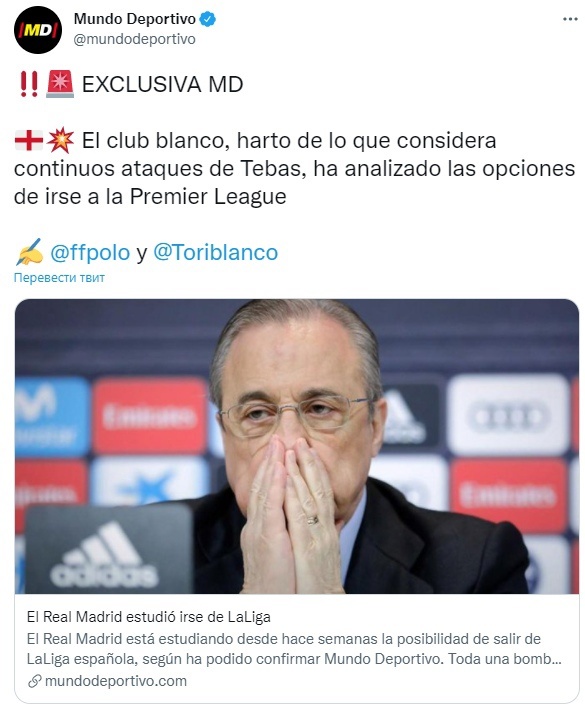Click the England flag emoji
This screenshot has height=709, width=585.
[28, 140]
